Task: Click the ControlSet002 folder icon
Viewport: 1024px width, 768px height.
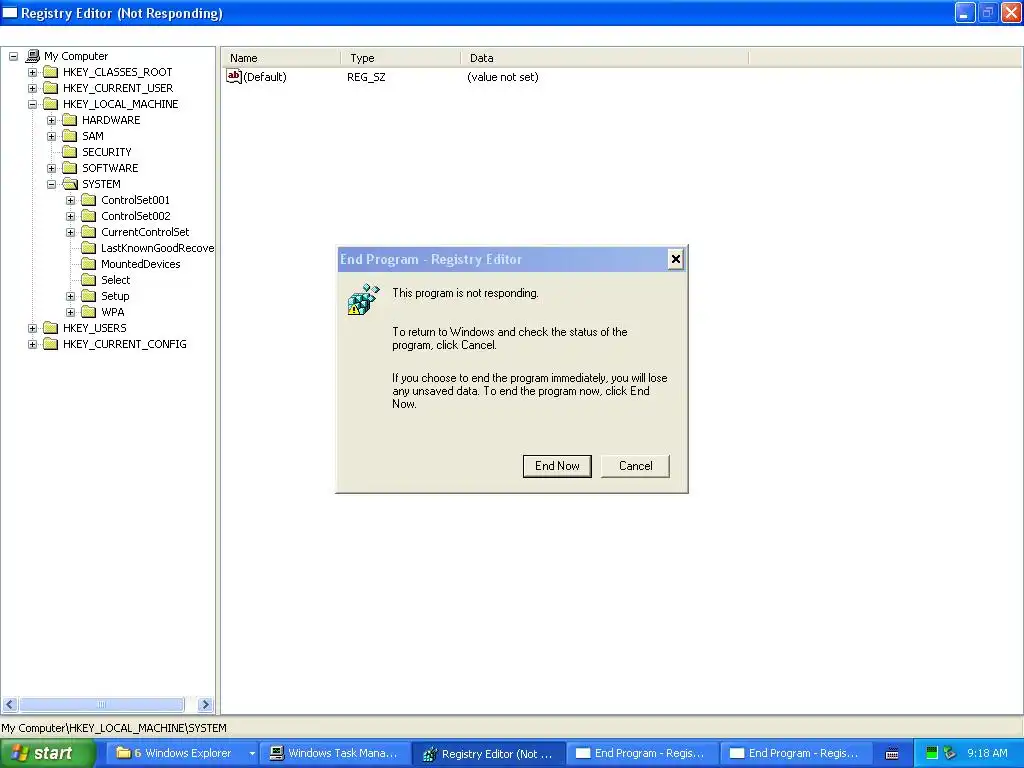Action: tap(88, 216)
